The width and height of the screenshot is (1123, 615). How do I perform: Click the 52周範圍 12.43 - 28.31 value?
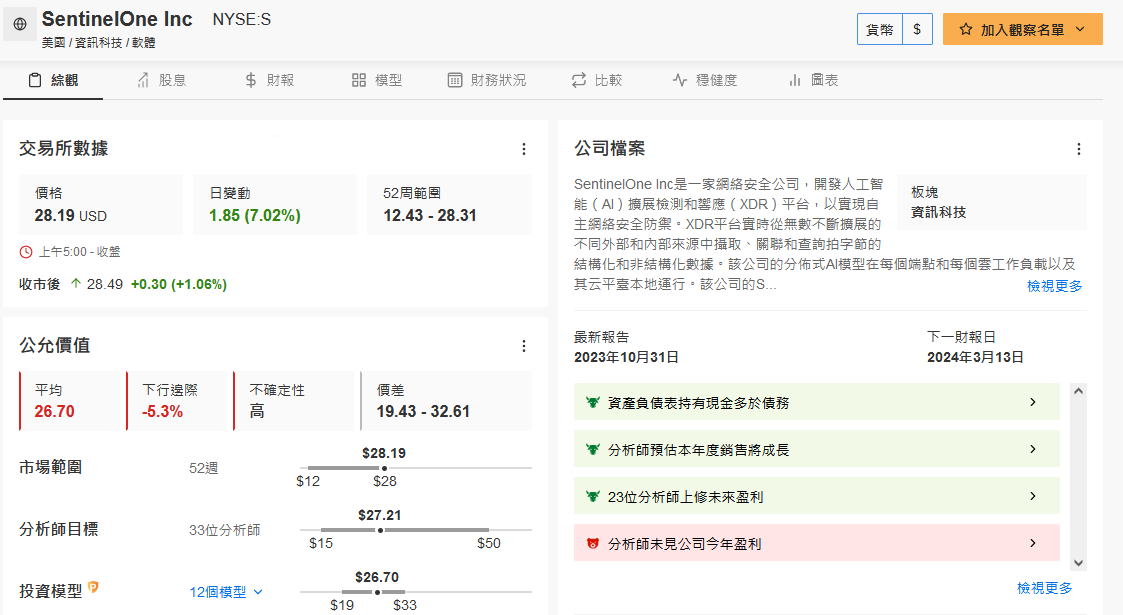(430, 216)
